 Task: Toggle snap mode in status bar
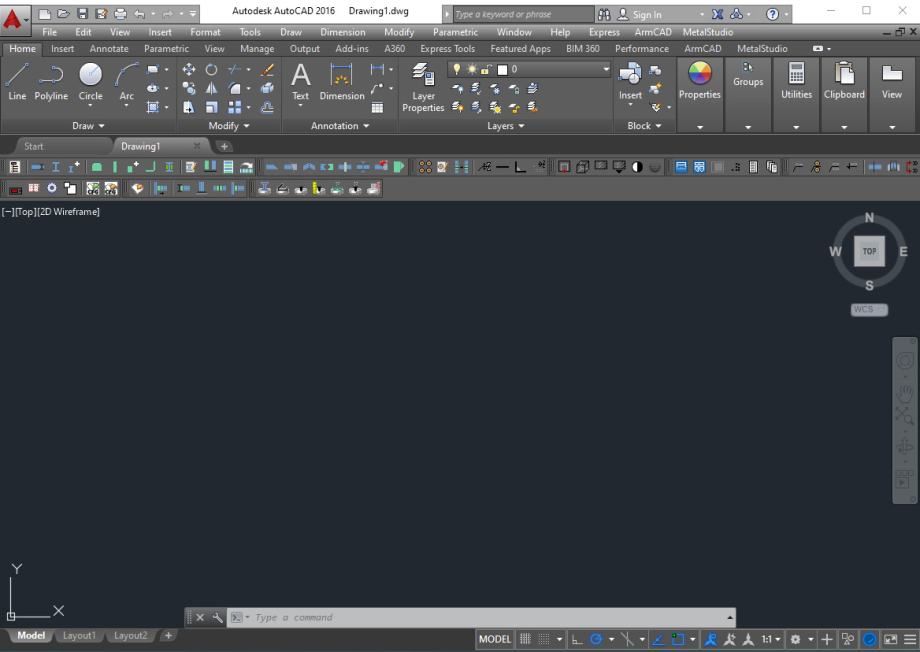tap(544, 639)
